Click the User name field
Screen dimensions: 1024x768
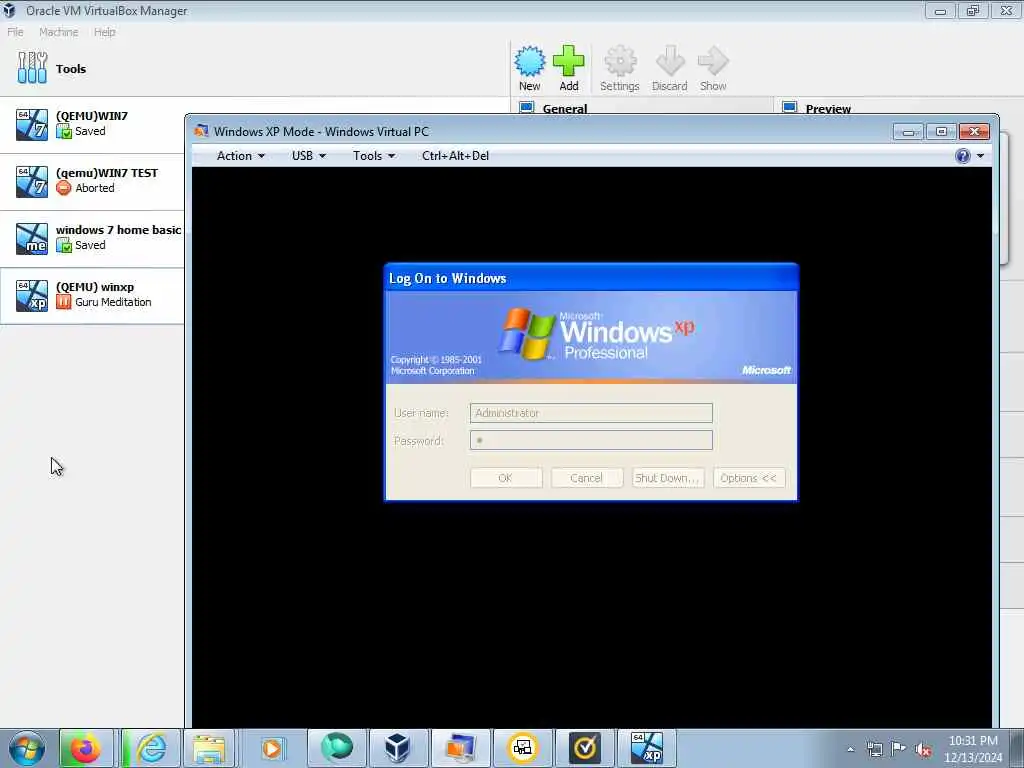pos(591,413)
